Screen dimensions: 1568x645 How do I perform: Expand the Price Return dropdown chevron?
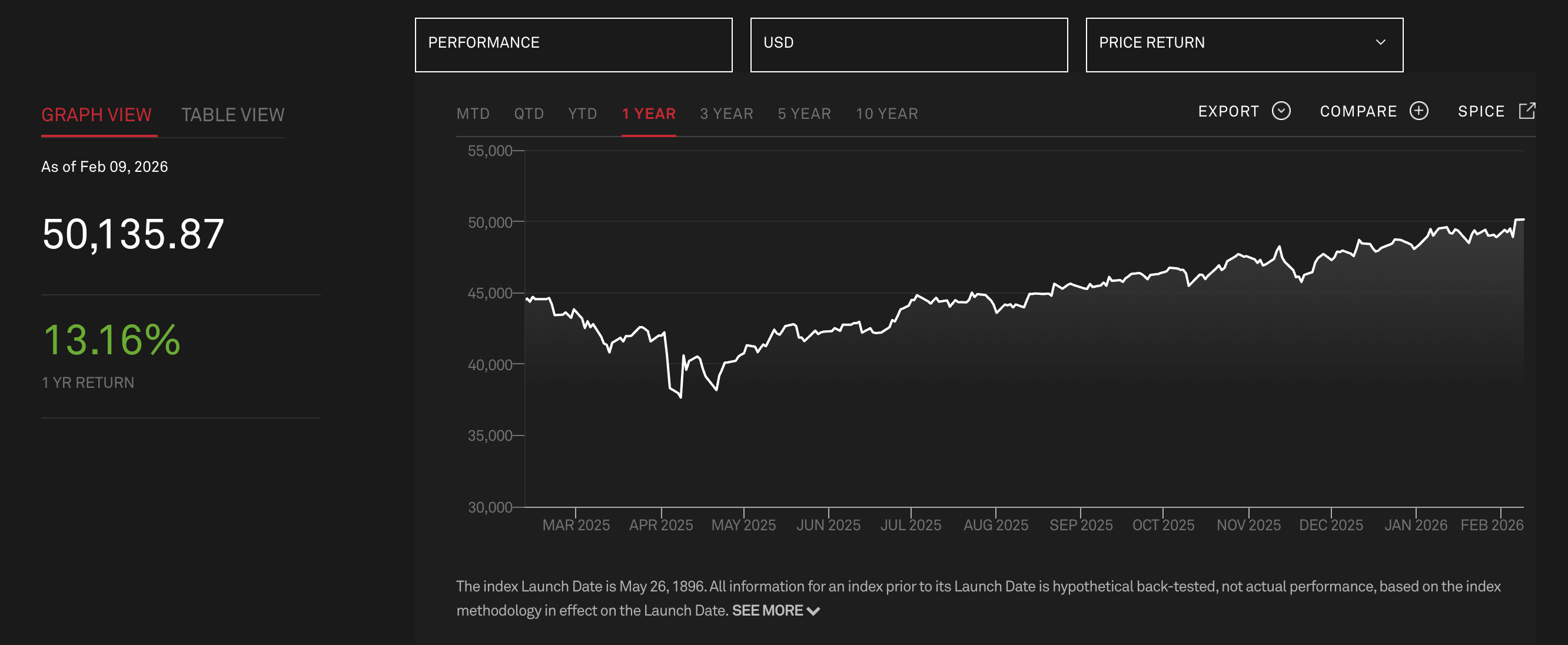(x=1380, y=42)
